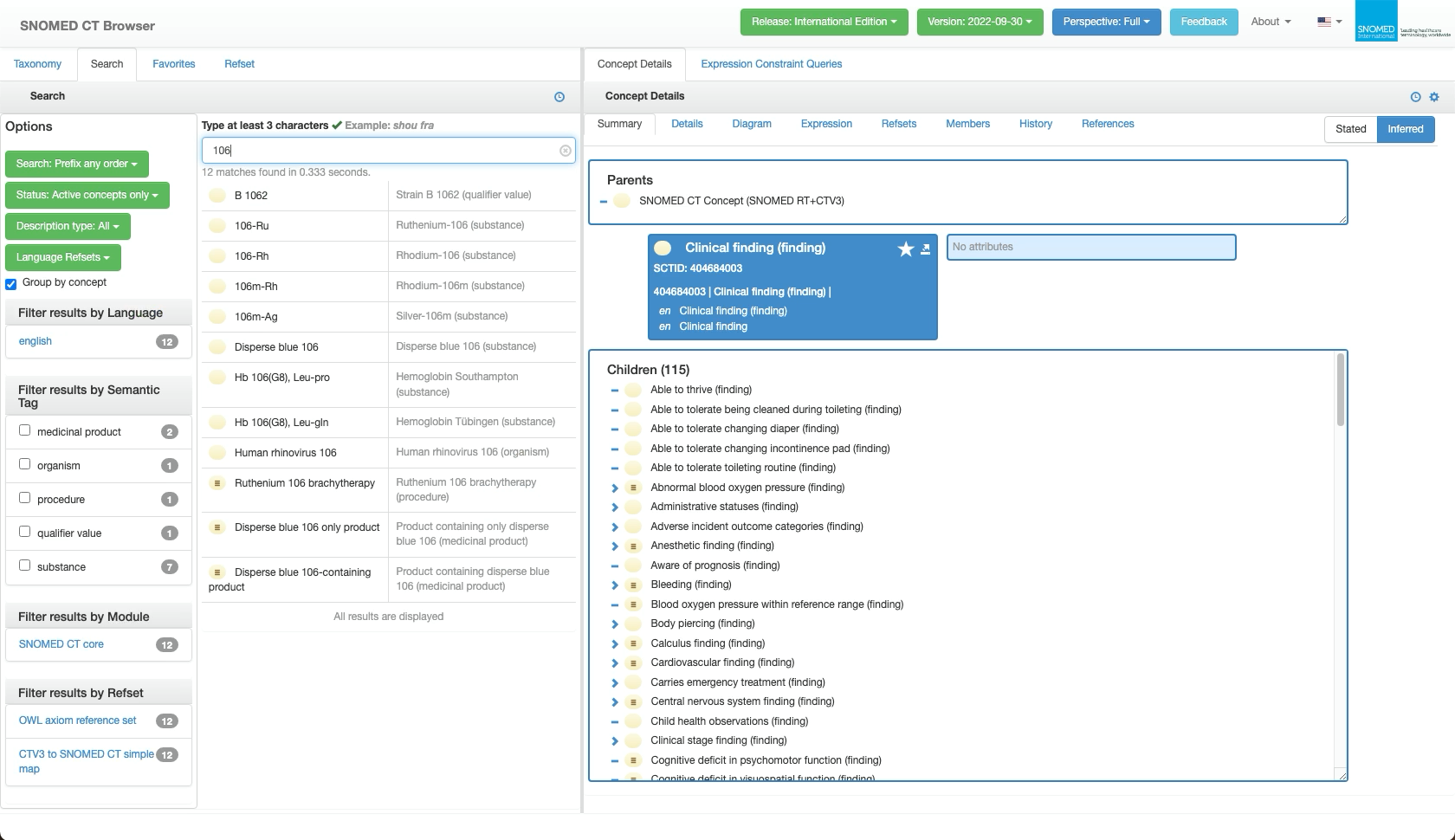Click defined icon beside Bleeding (finding)
This screenshot has height=840, width=1455.
click(633, 585)
